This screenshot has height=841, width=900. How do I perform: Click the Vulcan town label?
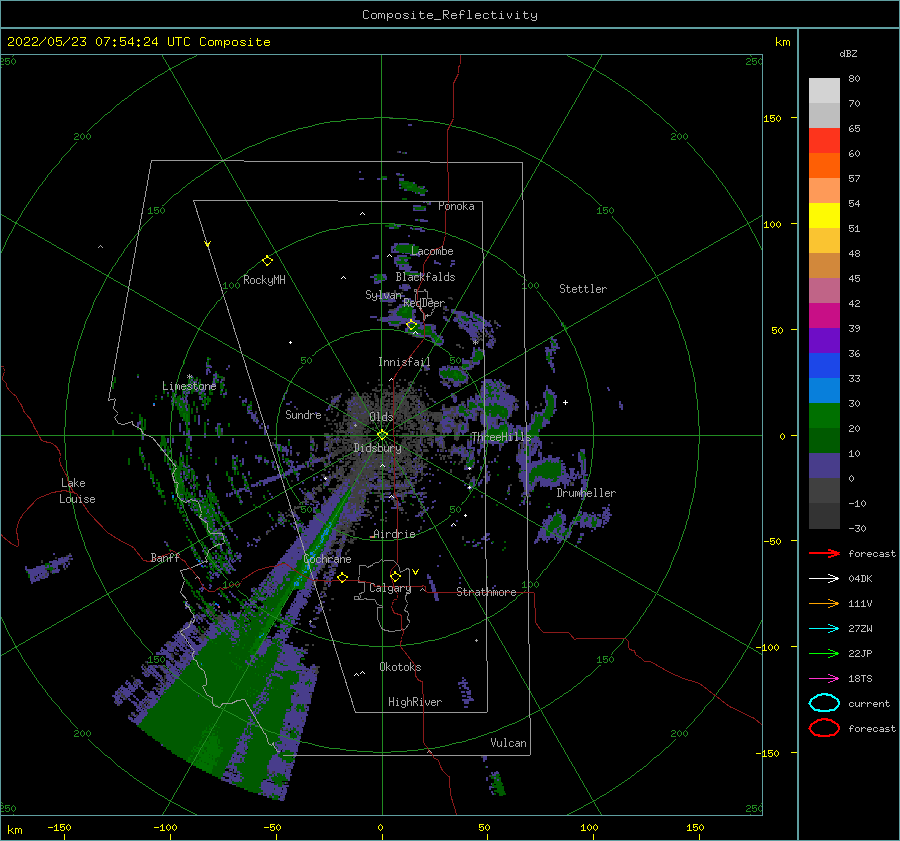pyautogui.click(x=508, y=743)
